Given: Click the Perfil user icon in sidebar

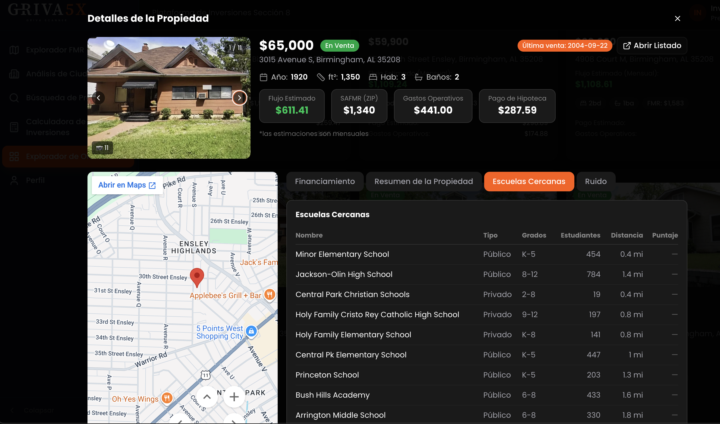Looking at the screenshot, I should tap(14, 180).
